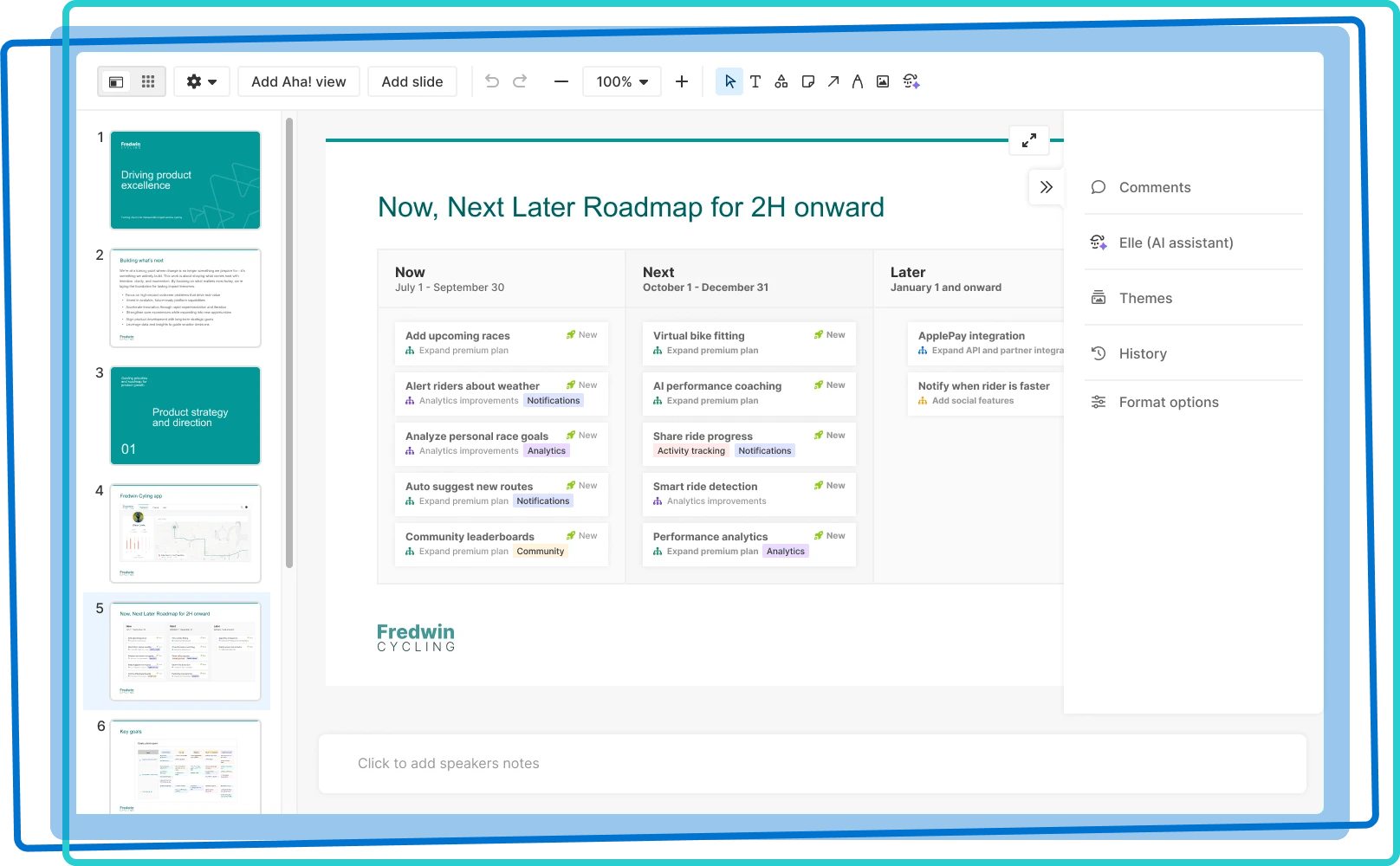This screenshot has height=866, width=1400.
Task: Switch to grid view of slides
Action: pyautogui.click(x=147, y=81)
